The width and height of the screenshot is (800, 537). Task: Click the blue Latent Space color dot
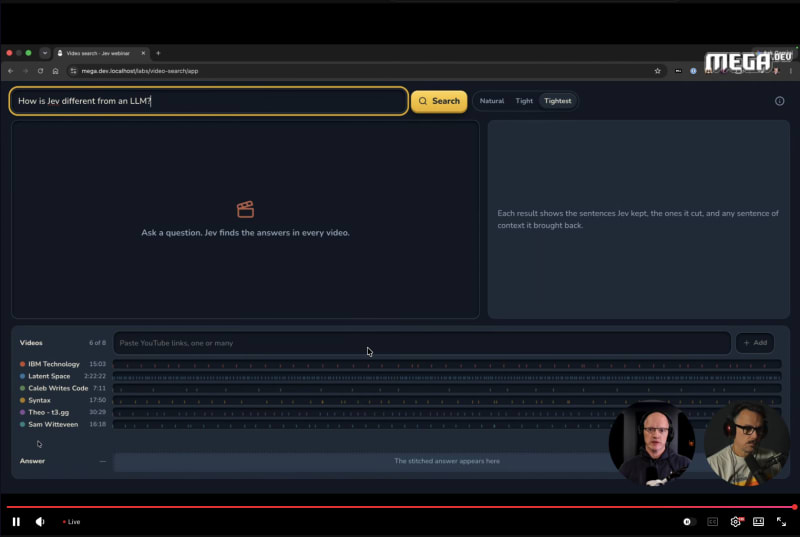pyautogui.click(x=22, y=376)
